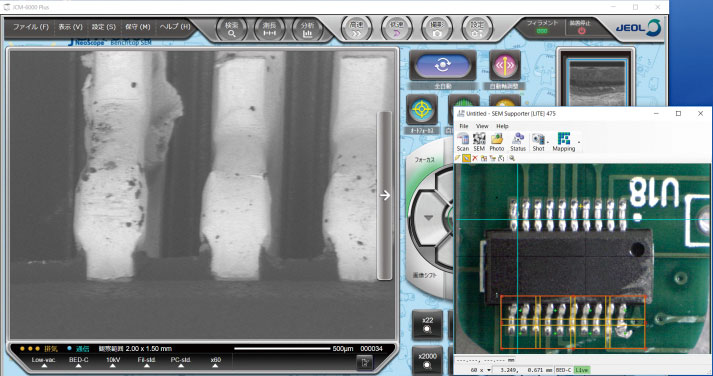Open the View menu in SEM Supporter
The height and width of the screenshot is (376, 713).
click(x=482, y=126)
